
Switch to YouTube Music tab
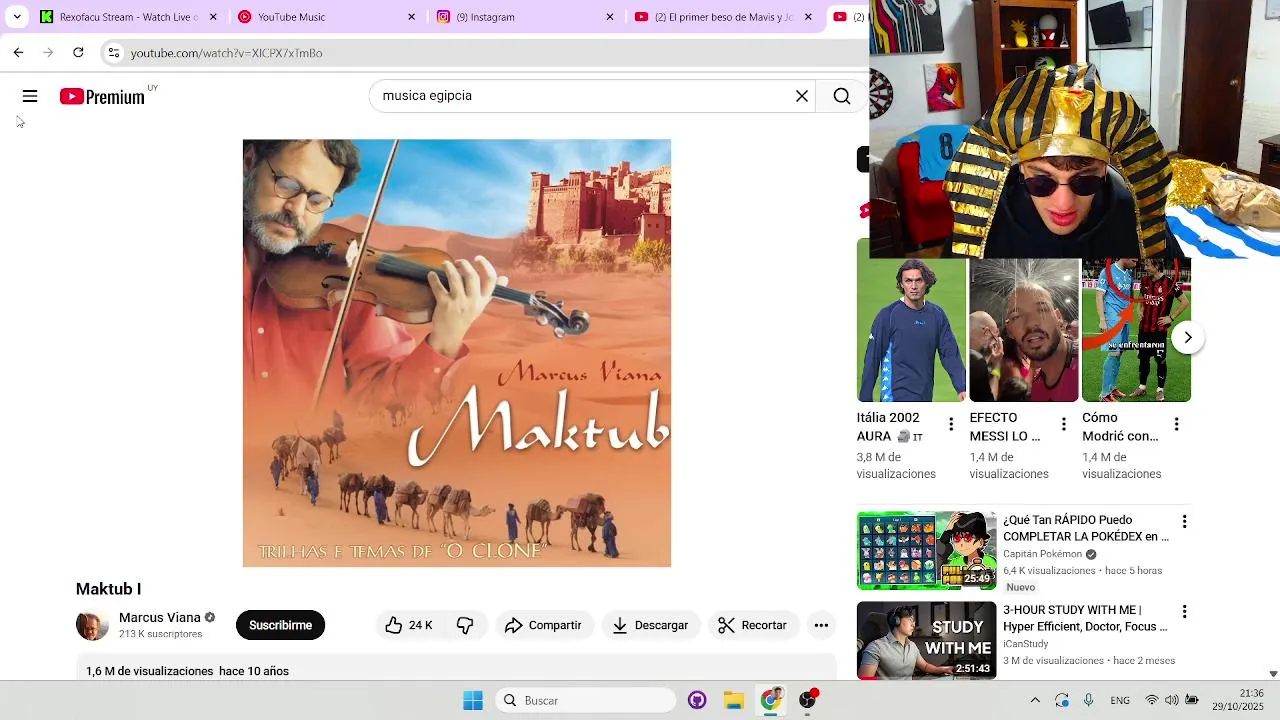(x=327, y=17)
